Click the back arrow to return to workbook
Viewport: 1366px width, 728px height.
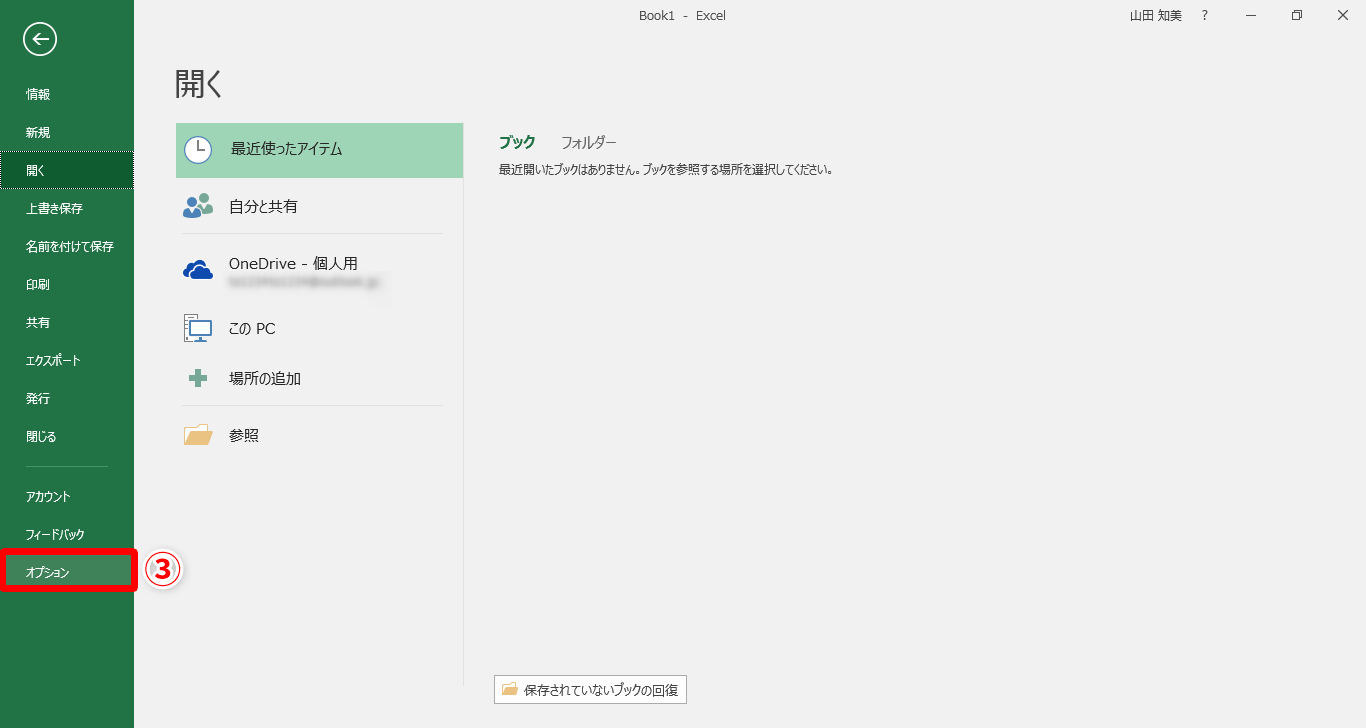[40, 39]
